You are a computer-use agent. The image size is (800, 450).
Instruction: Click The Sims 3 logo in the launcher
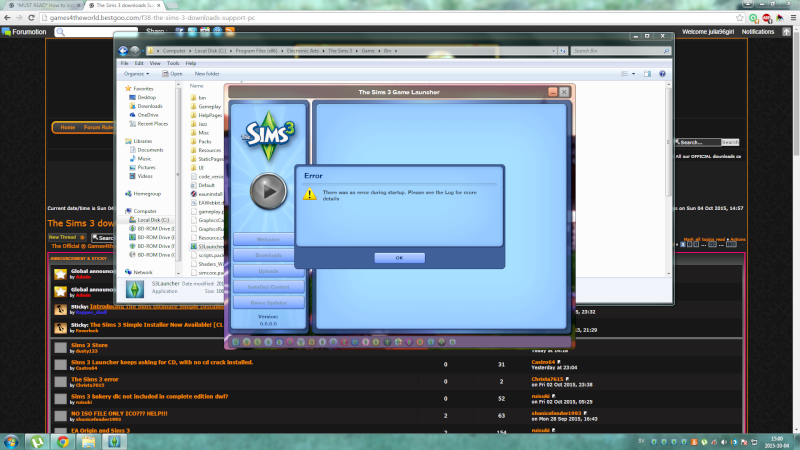click(268, 135)
